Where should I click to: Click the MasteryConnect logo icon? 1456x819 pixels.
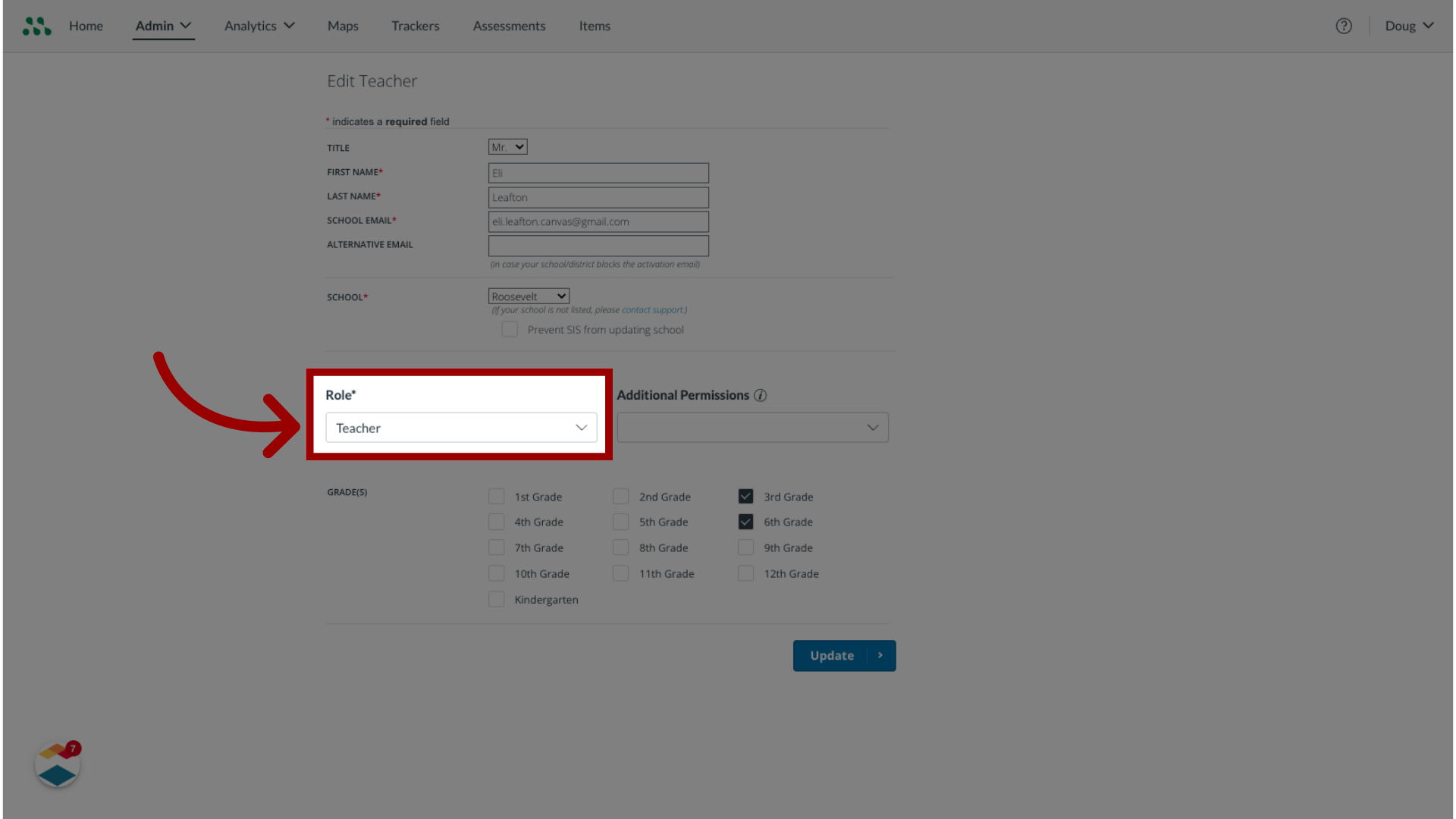[37, 26]
